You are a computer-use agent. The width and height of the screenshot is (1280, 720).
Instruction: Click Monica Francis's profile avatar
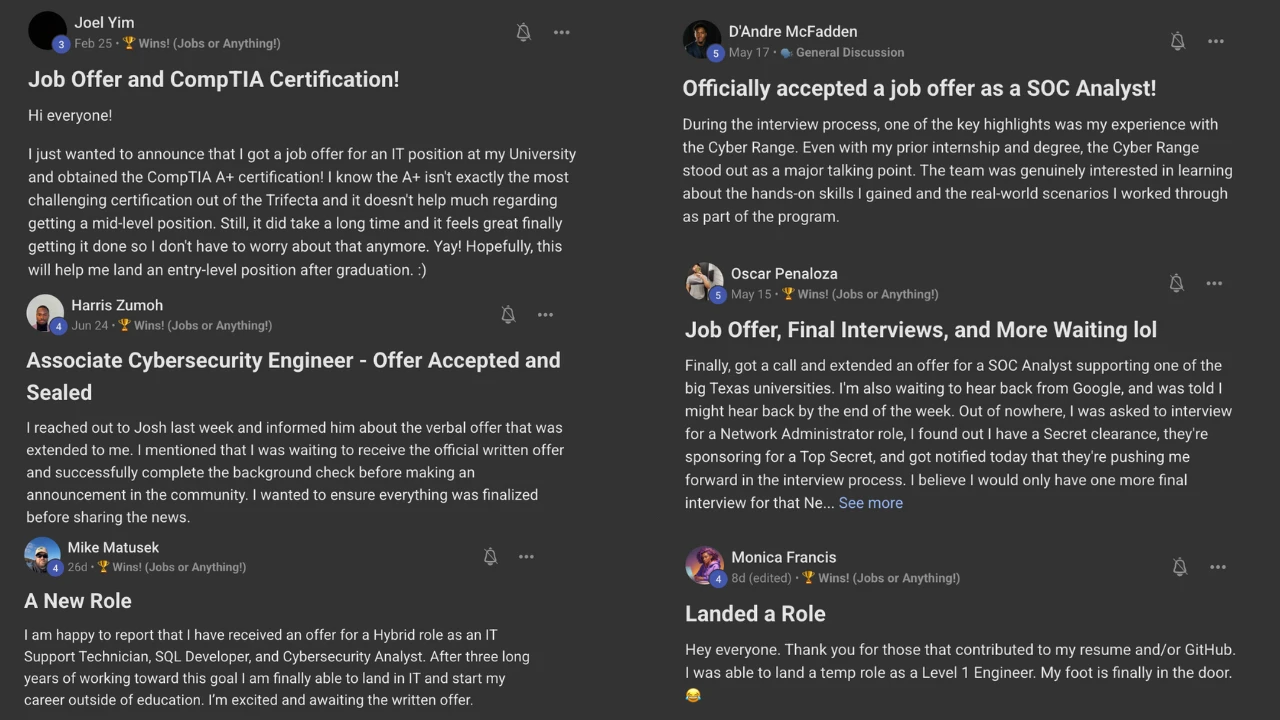[704, 566]
